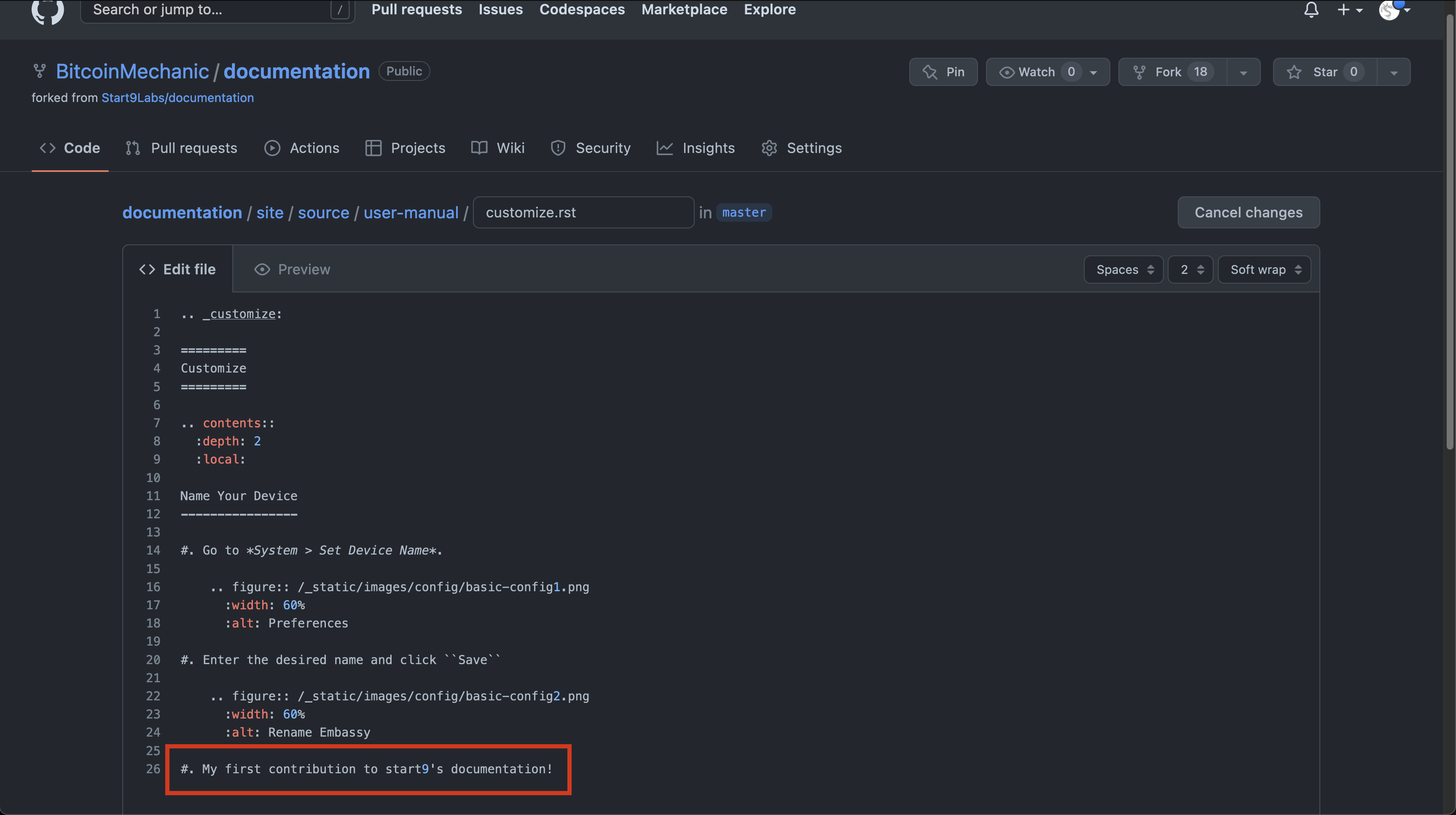The width and height of the screenshot is (1456, 815).
Task: Click the customize.rst filename field
Action: (583, 212)
